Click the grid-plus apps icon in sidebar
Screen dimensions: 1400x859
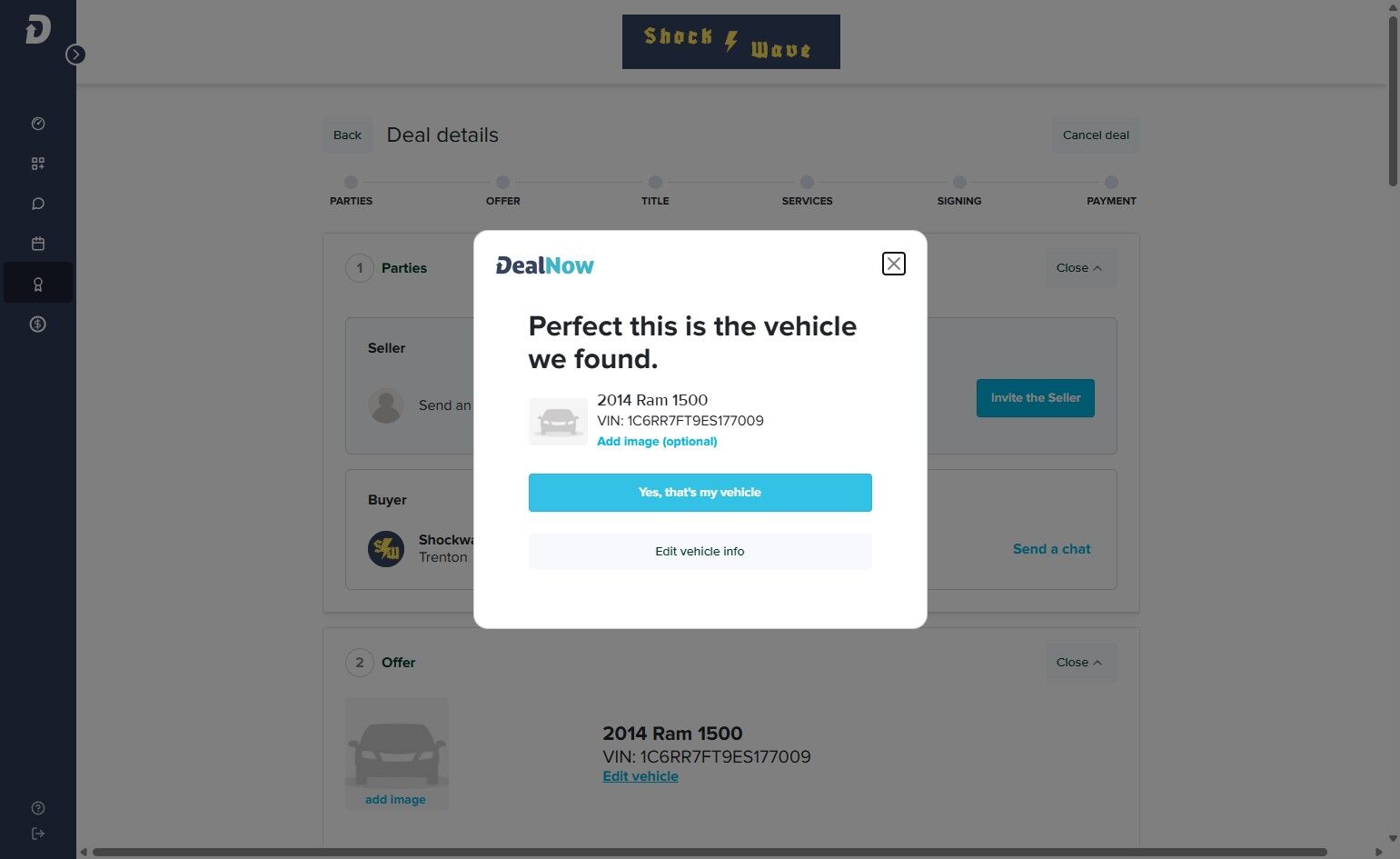point(38,164)
